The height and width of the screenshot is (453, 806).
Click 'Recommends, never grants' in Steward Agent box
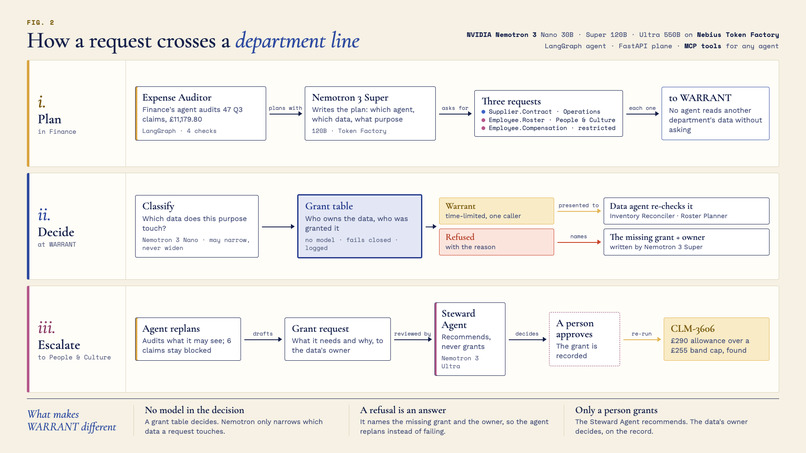point(466,342)
